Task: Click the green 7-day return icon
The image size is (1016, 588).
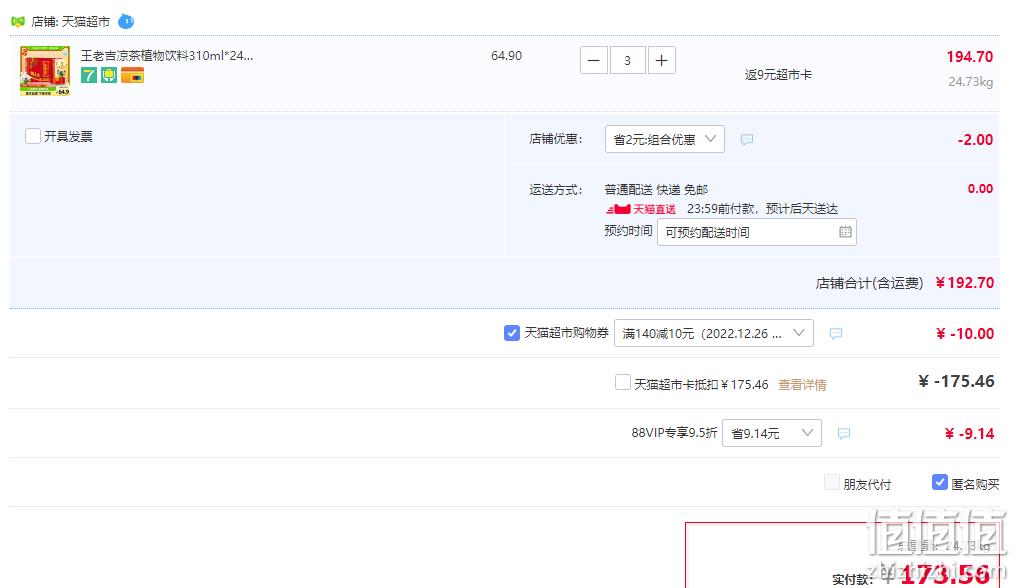Action: coord(89,75)
